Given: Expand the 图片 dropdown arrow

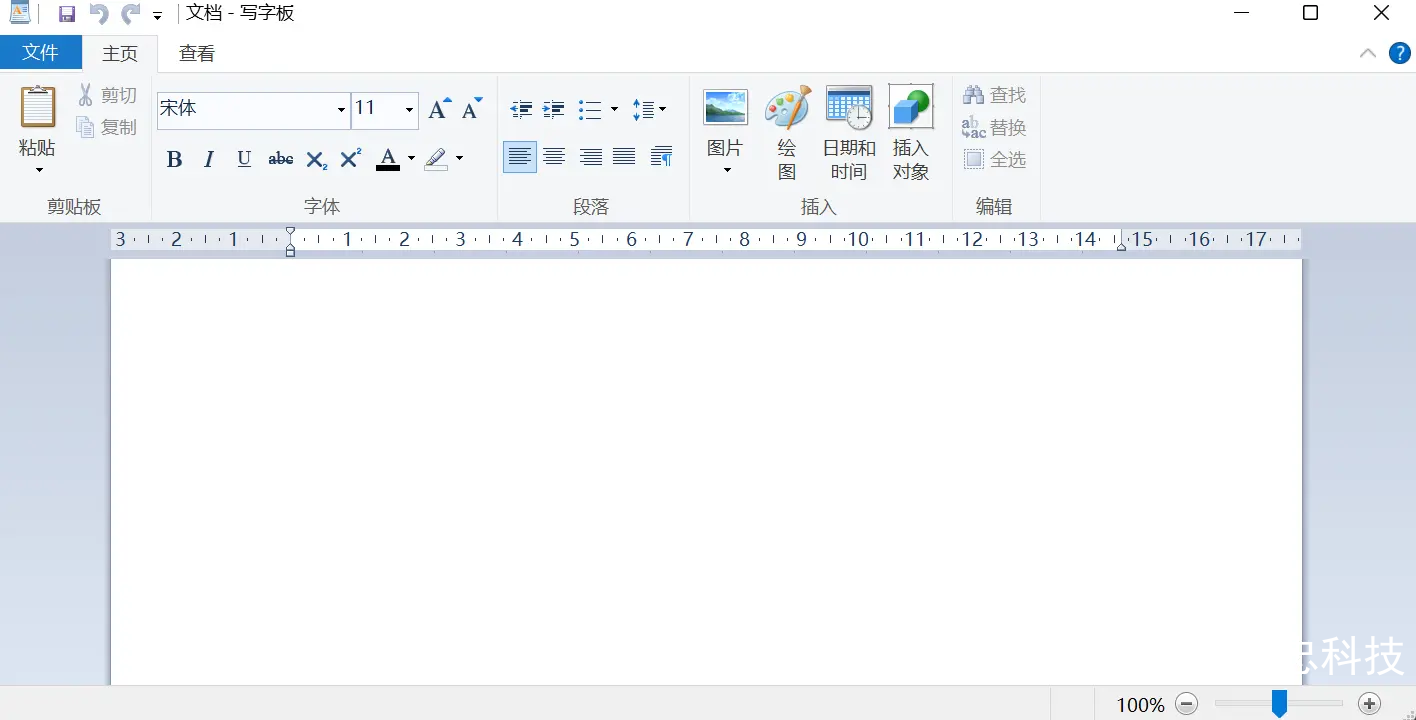Looking at the screenshot, I should click(x=727, y=170).
